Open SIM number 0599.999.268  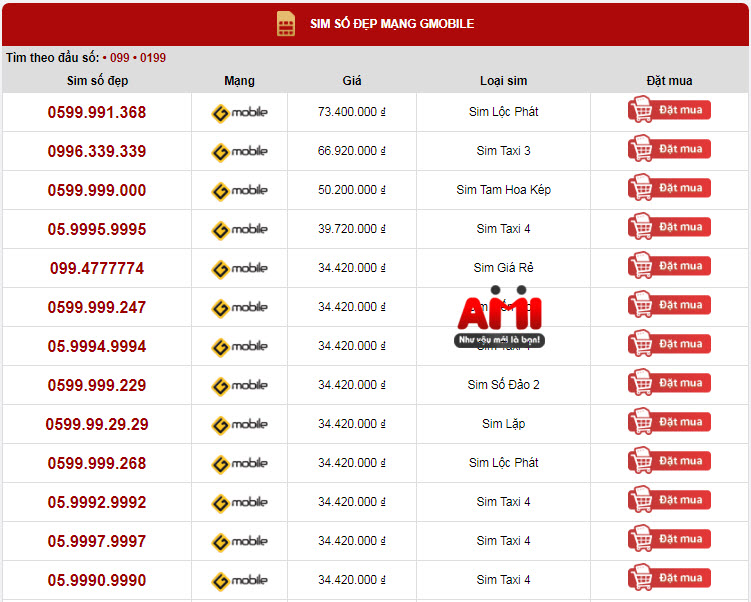pos(97,464)
